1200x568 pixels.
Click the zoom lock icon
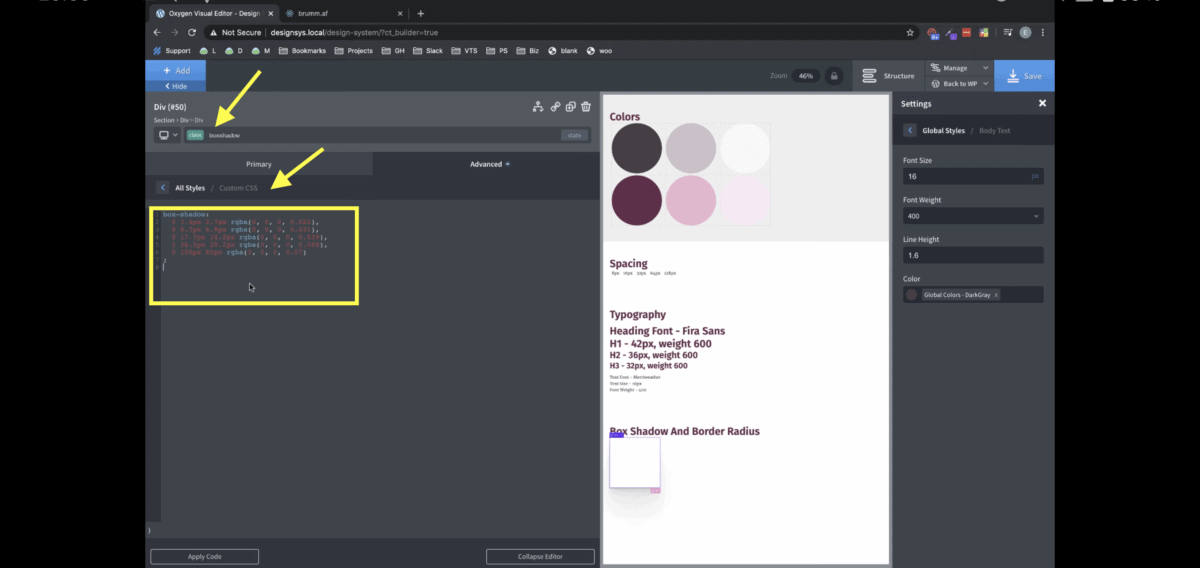[833, 76]
